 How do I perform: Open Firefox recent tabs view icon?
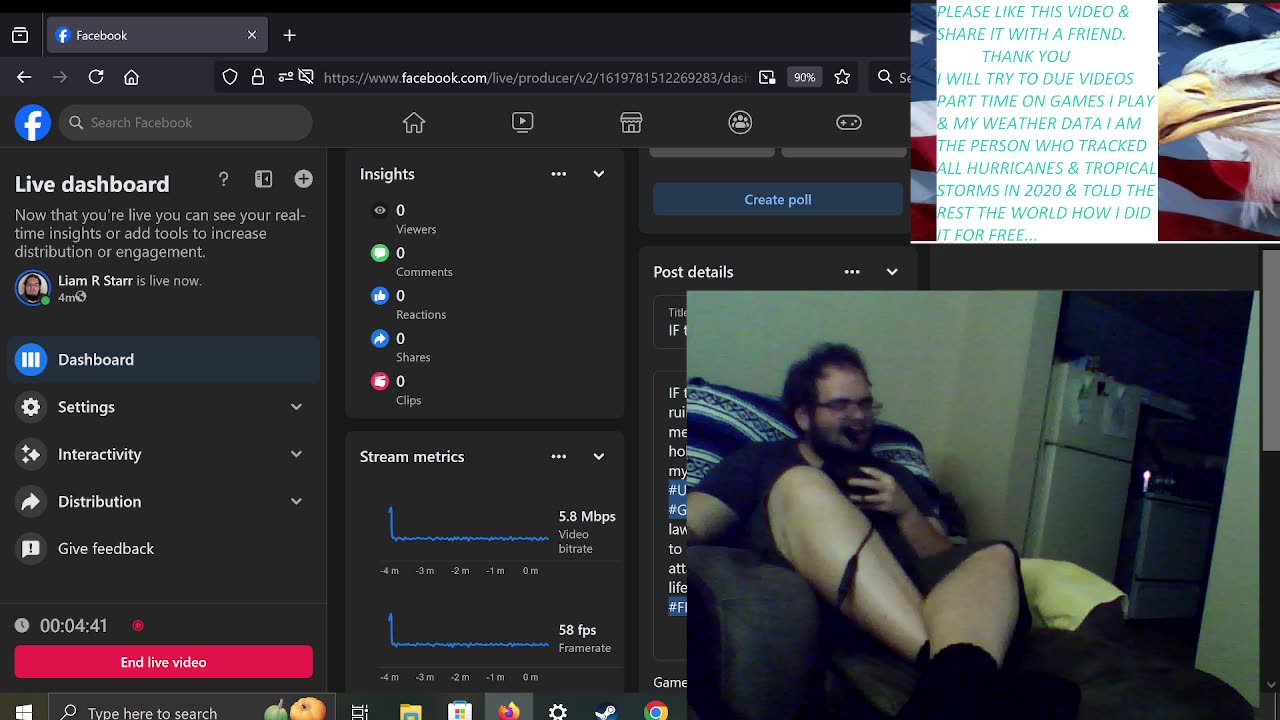pos(20,35)
